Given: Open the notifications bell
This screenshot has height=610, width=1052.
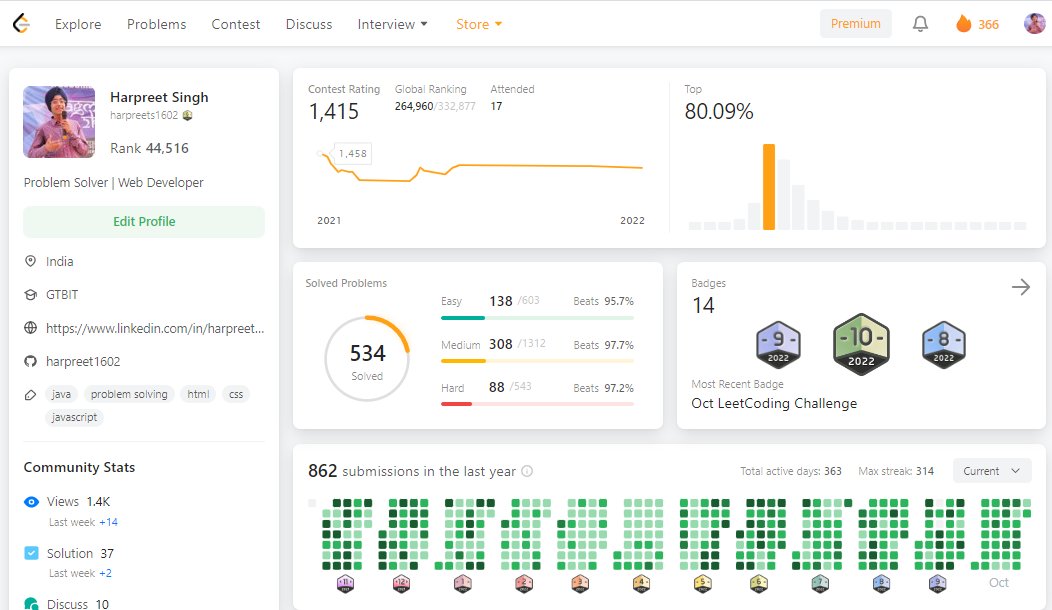Looking at the screenshot, I should point(920,24).
